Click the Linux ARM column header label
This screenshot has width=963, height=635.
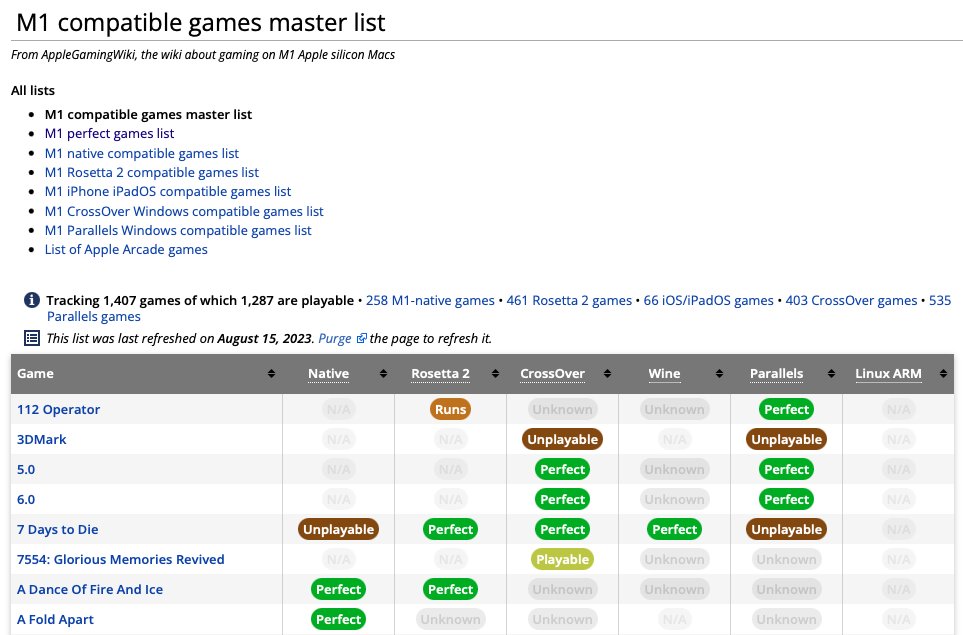pos(889,373)
